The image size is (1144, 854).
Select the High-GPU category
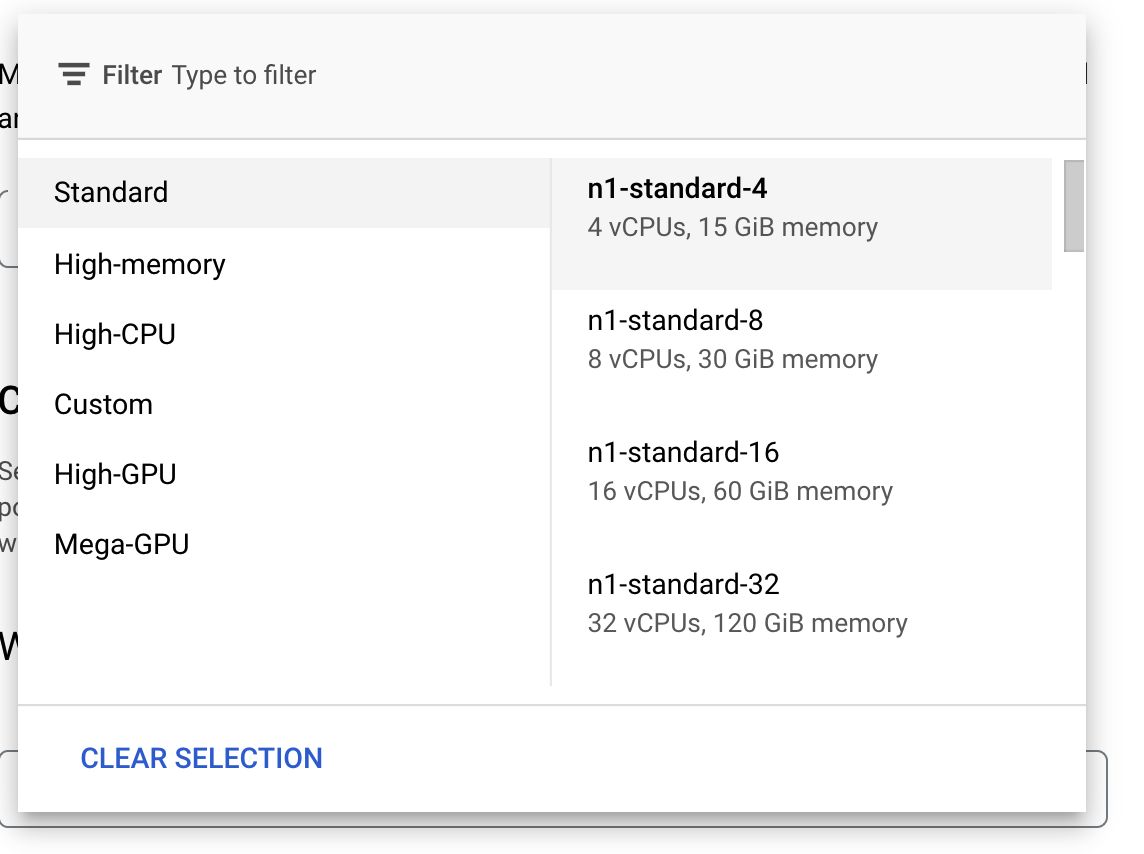coord(115,474)
